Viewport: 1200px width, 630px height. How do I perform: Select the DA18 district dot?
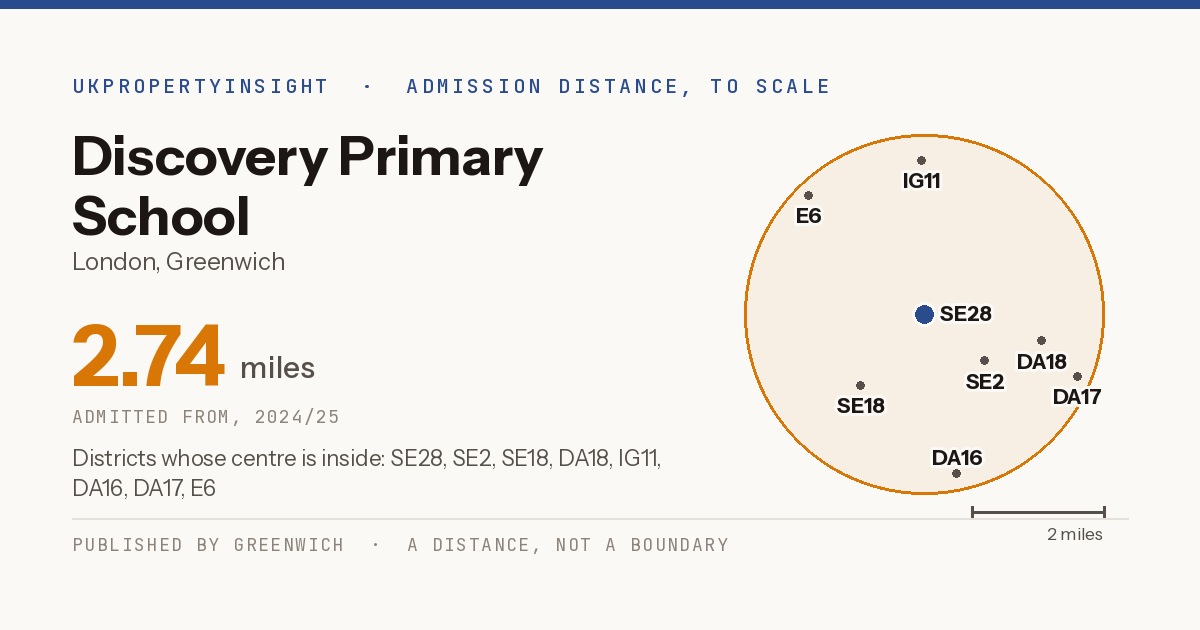[x=1041, y=340]
